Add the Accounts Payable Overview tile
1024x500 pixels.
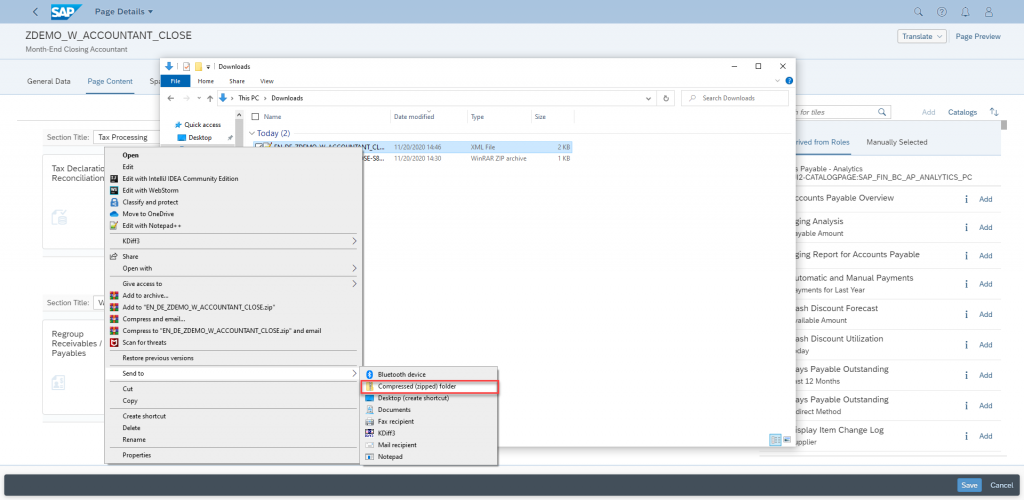click(x=985, y=199)
